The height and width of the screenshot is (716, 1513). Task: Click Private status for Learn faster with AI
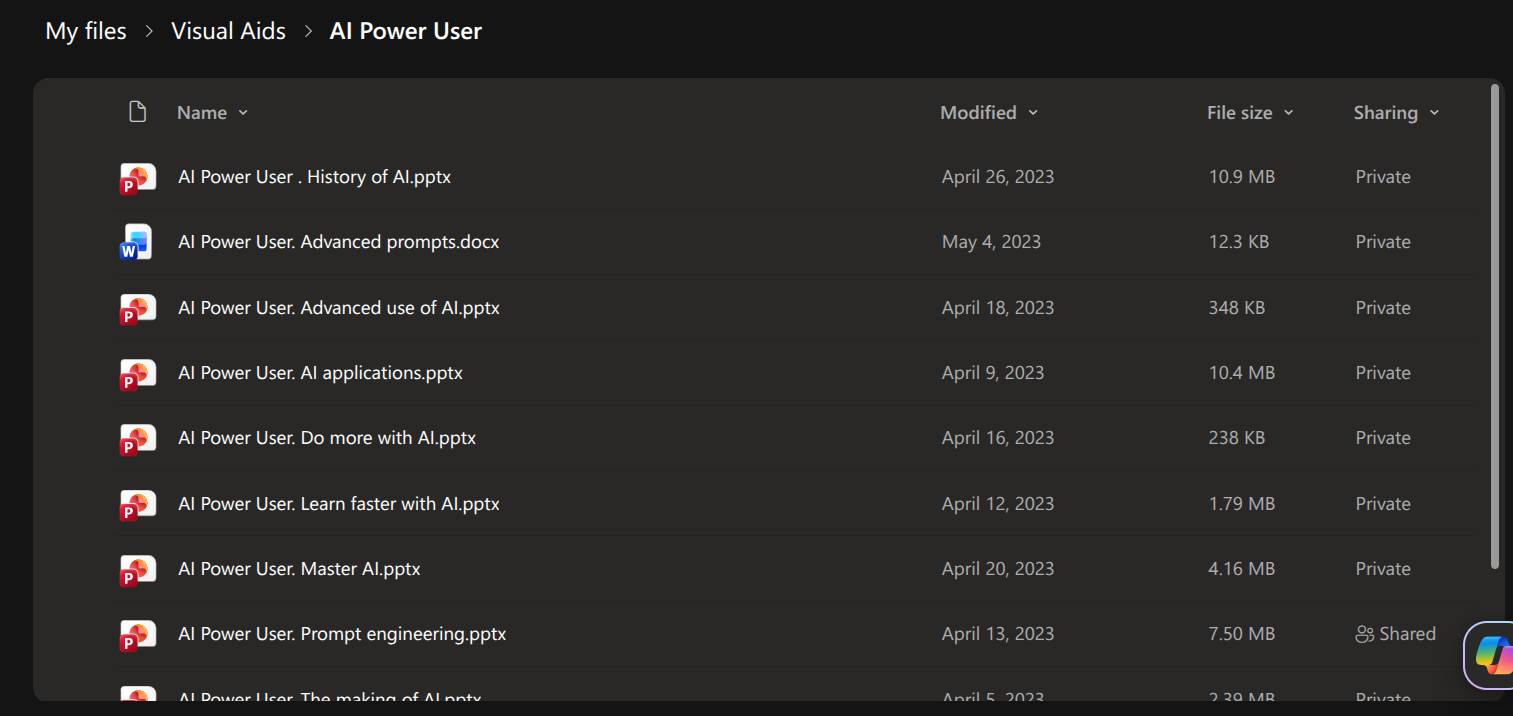pos(1383,504)
